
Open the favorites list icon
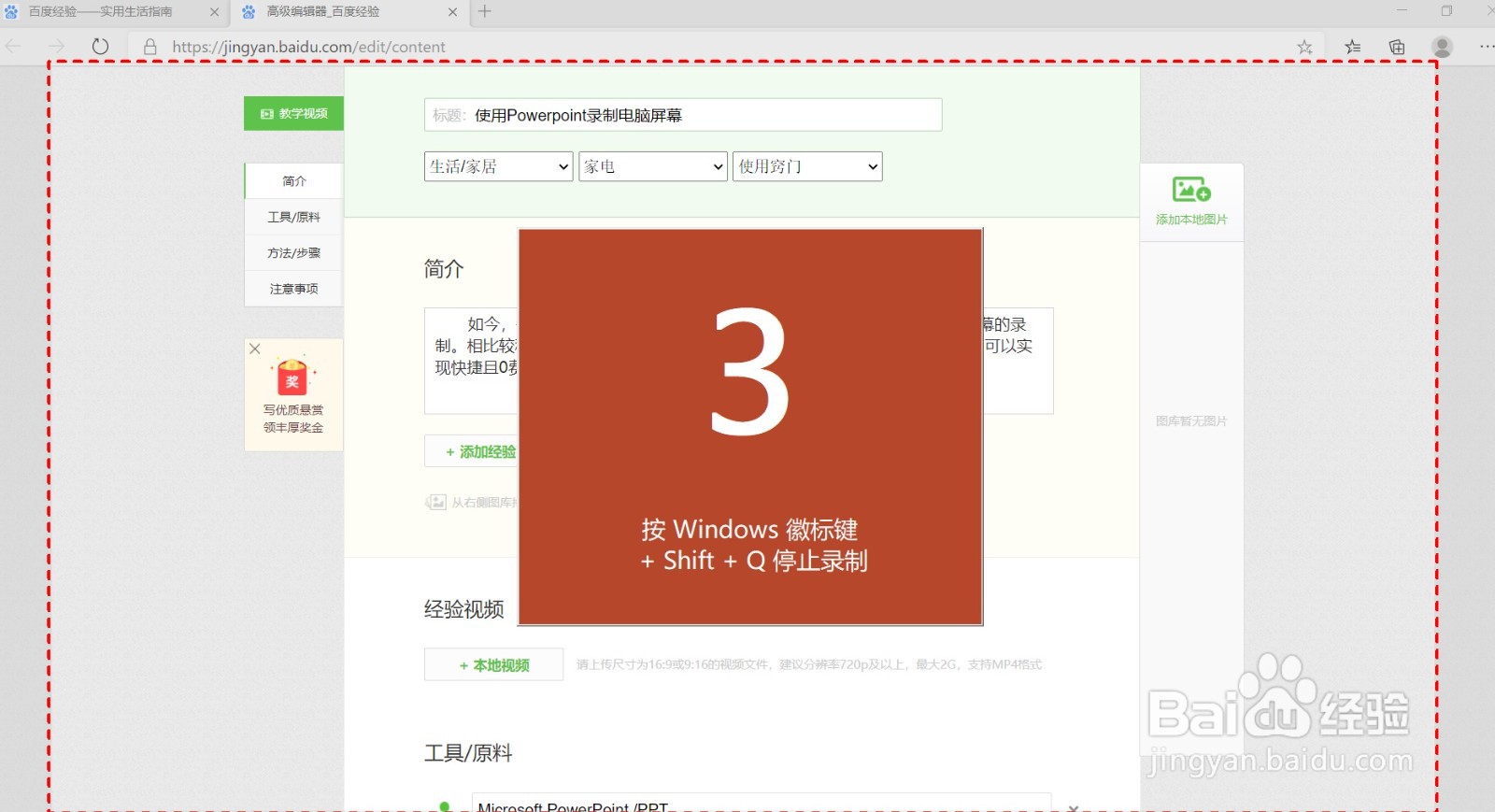tap(1352, 47)
